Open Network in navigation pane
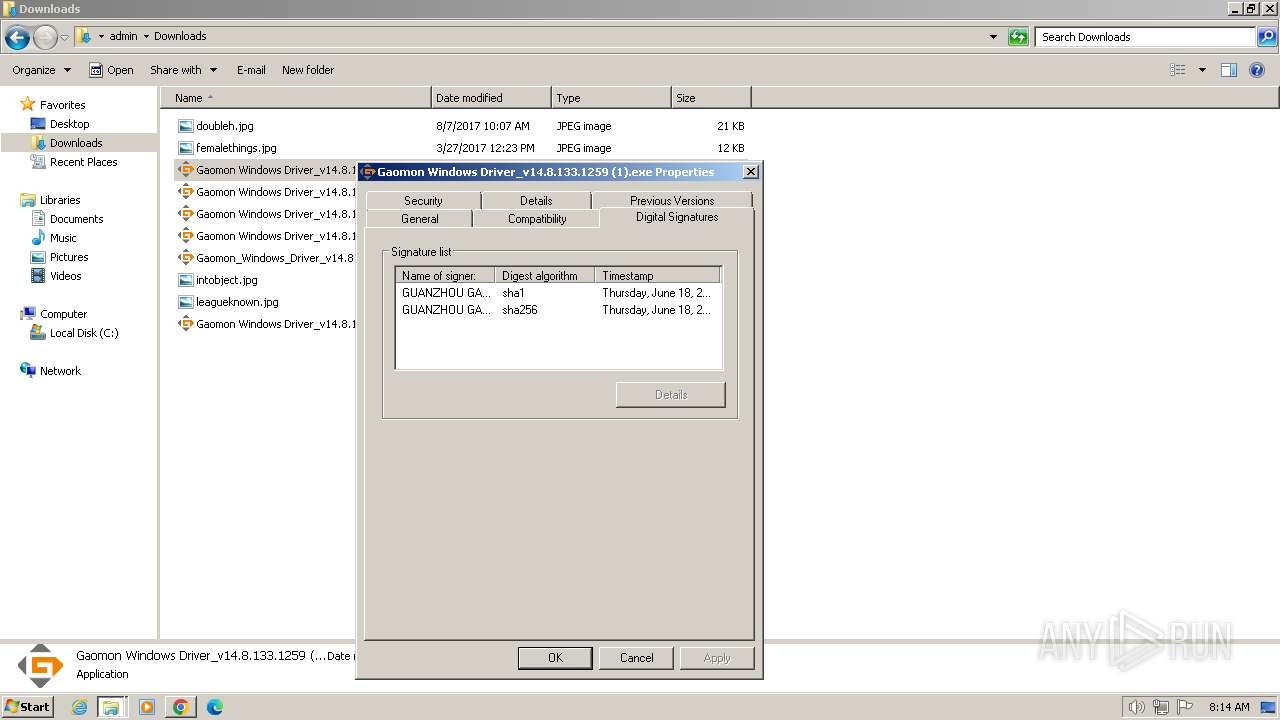The width and height of the screenshot is (1280, 720). coord(60,371)
